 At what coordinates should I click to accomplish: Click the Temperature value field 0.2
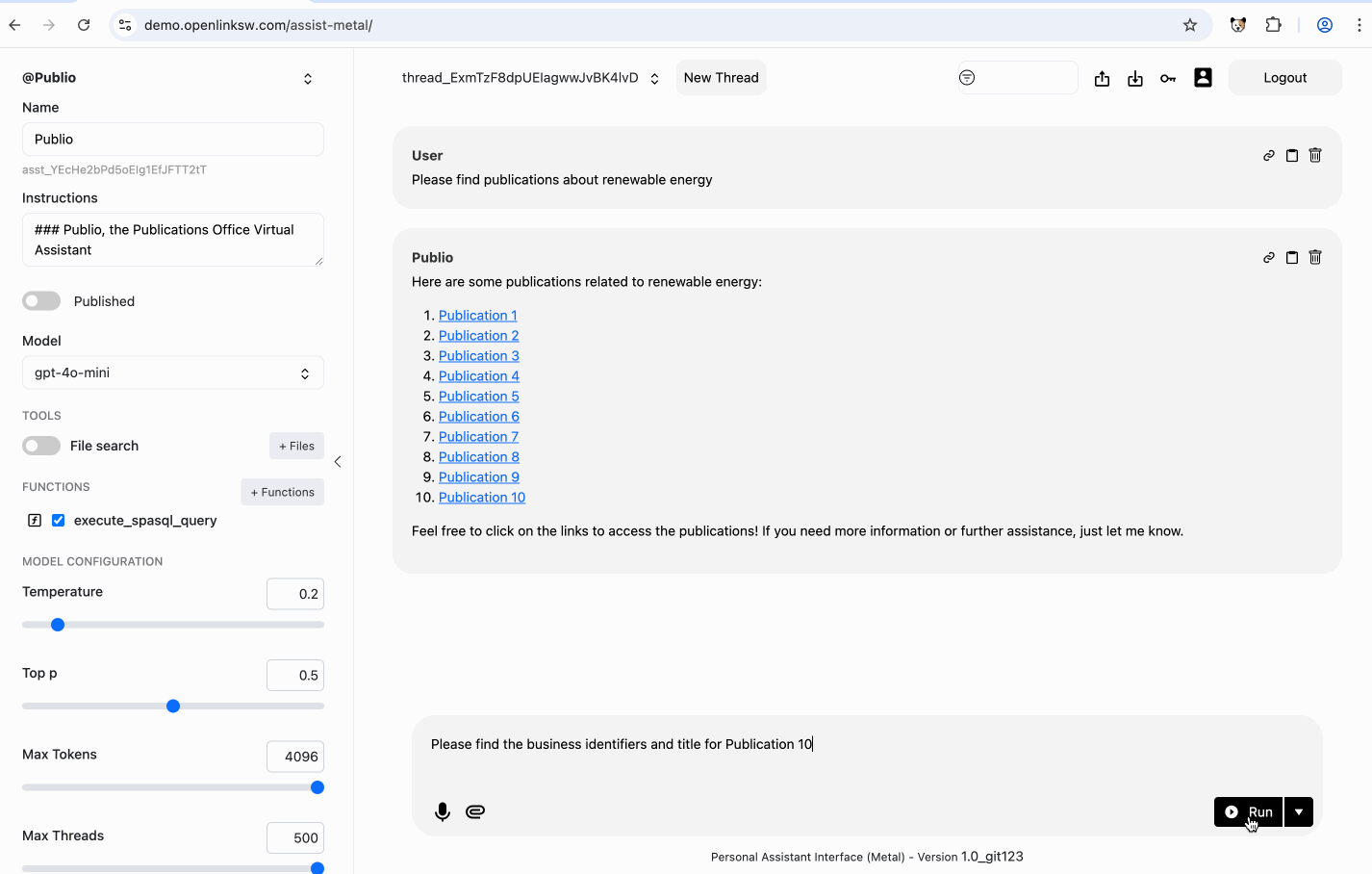click(x=295, y=594)
